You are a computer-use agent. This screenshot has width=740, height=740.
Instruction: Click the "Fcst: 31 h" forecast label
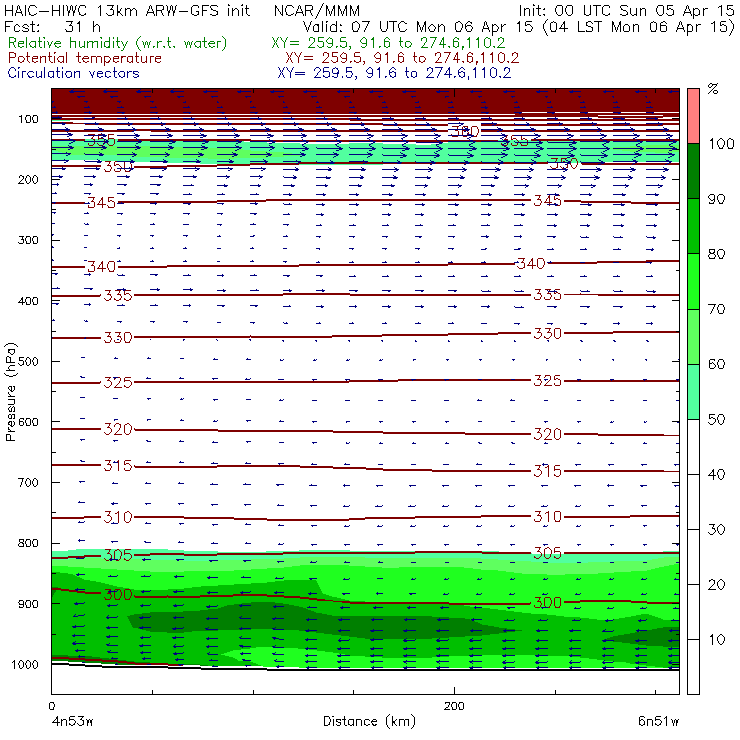[x=52, y=27]
